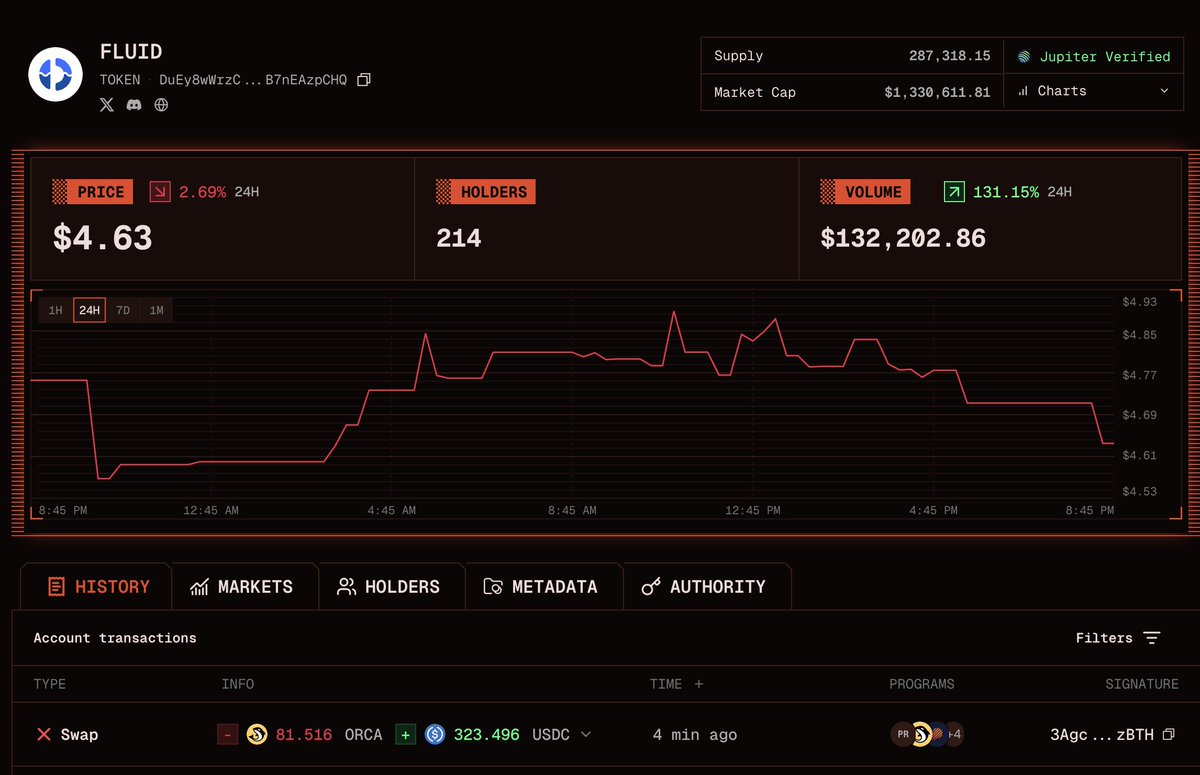Open the Filters control

1118,638
